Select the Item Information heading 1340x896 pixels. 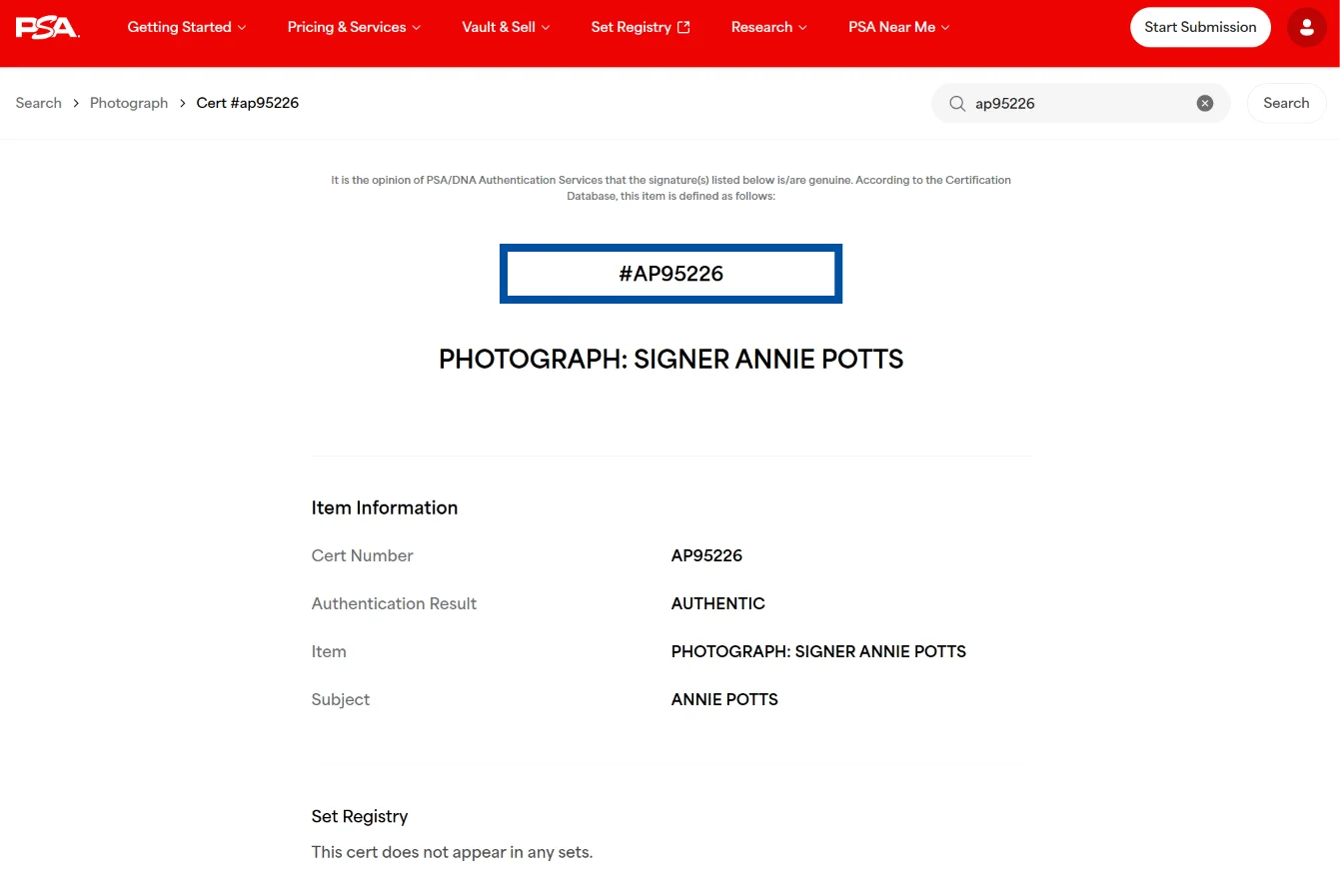tap(385, 507)
